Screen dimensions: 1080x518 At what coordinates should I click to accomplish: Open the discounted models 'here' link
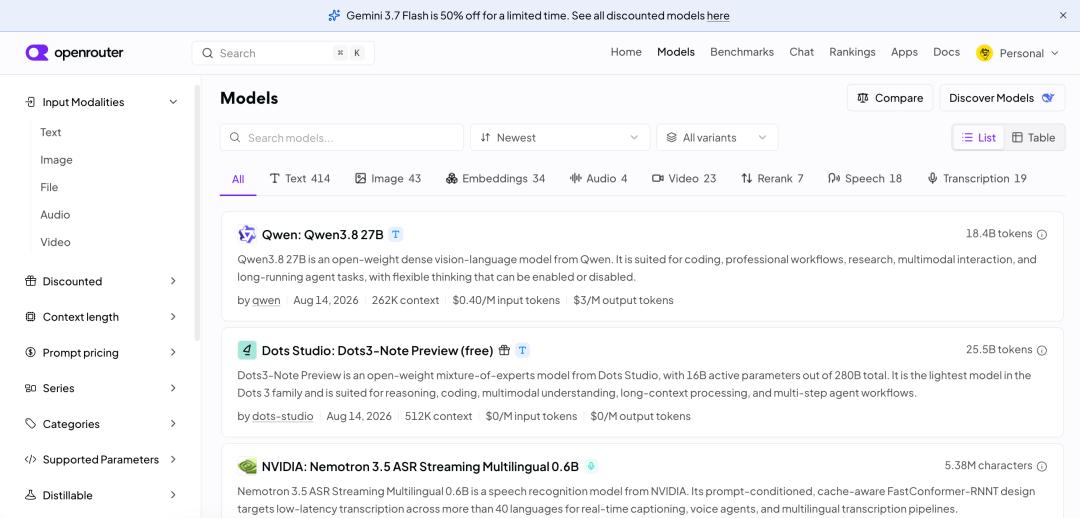pos(718,15)
